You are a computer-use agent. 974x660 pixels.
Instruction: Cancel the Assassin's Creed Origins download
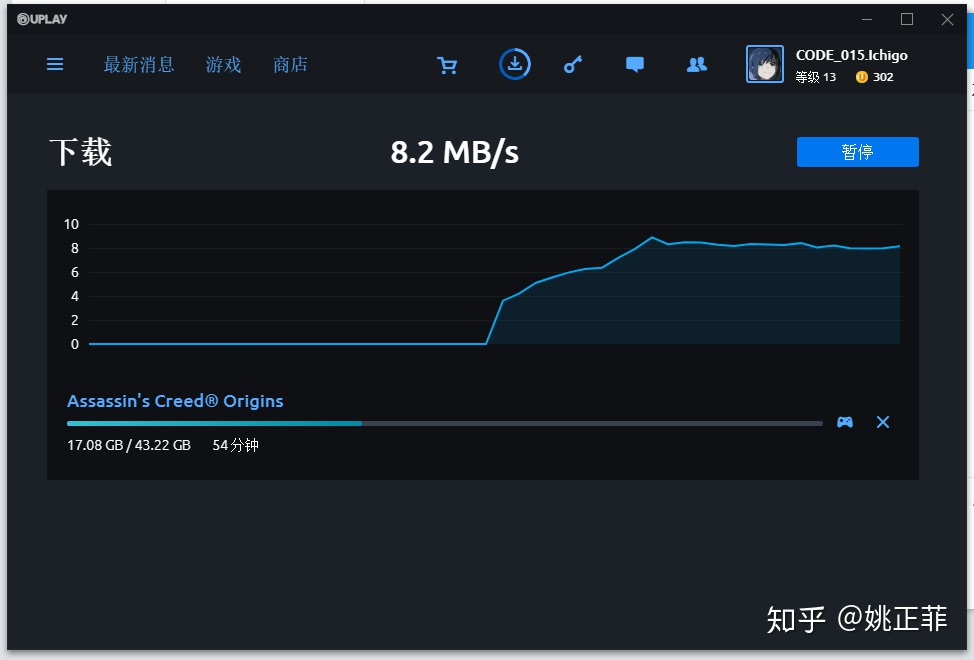coord(883,422)
